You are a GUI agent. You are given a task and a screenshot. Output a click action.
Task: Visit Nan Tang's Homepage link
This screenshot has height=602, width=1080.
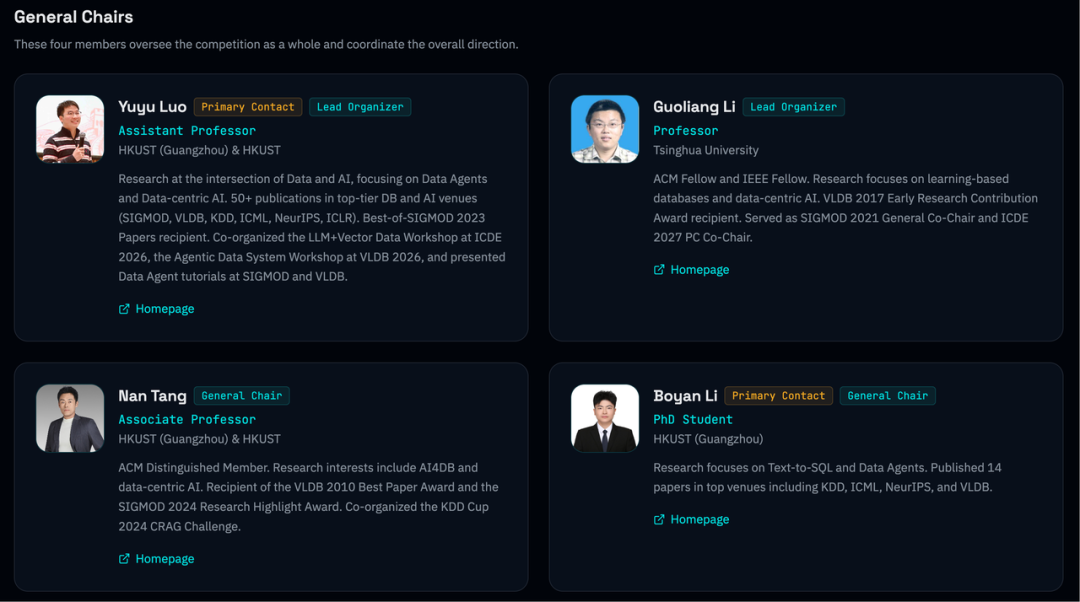pyautogui.click(x=165, y=559)
